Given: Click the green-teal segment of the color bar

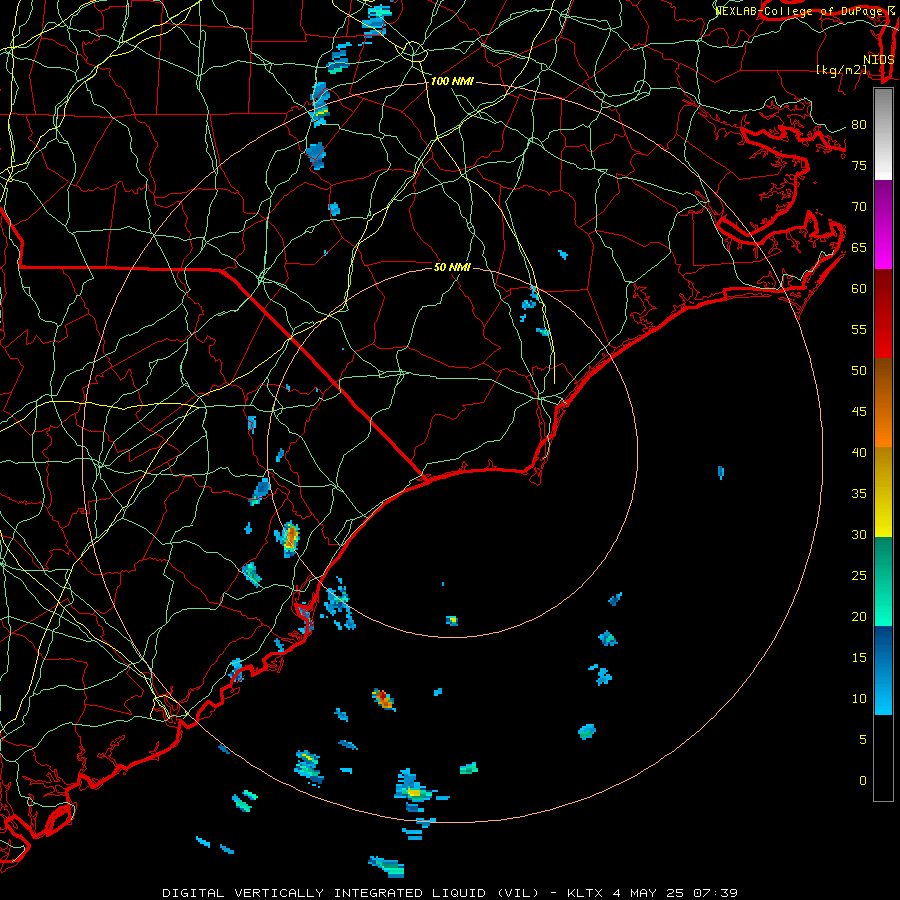Looking at the screenshot, I should pos(883,581).
